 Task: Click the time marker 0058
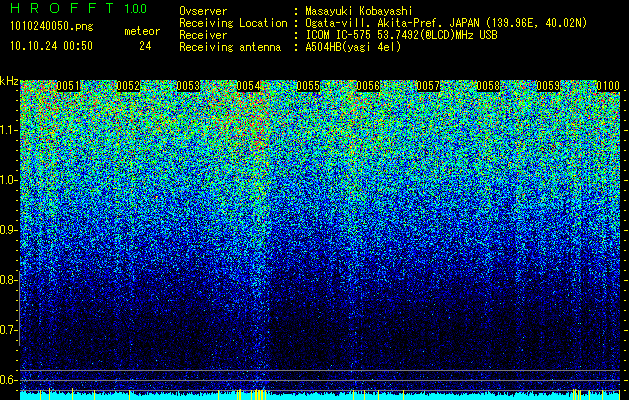(488, 86)
